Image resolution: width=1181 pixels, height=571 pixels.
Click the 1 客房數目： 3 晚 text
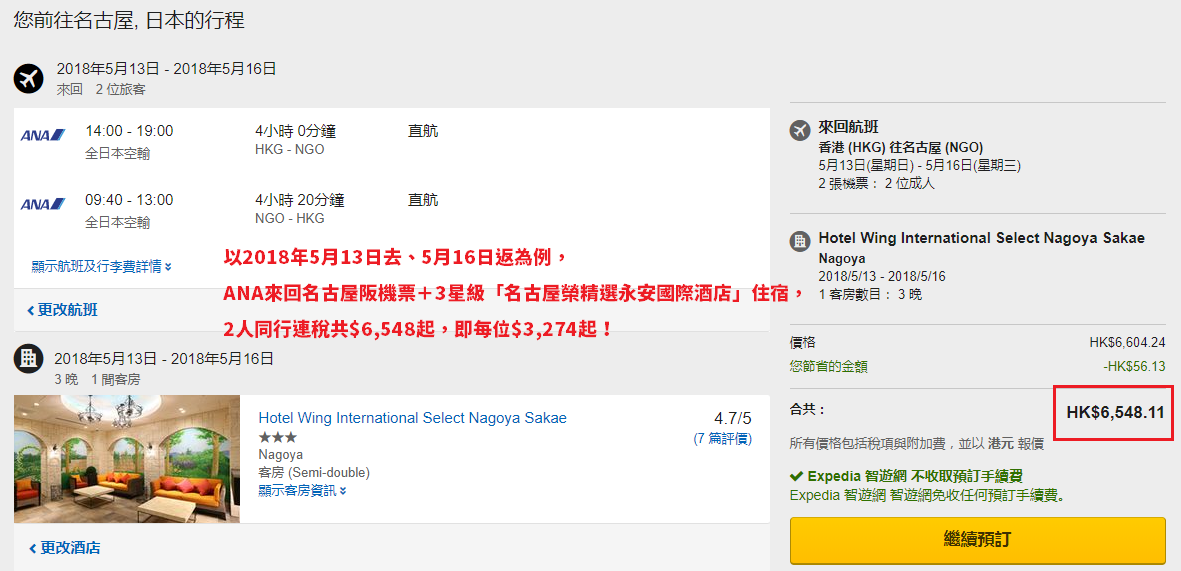[x=869, y=295]
